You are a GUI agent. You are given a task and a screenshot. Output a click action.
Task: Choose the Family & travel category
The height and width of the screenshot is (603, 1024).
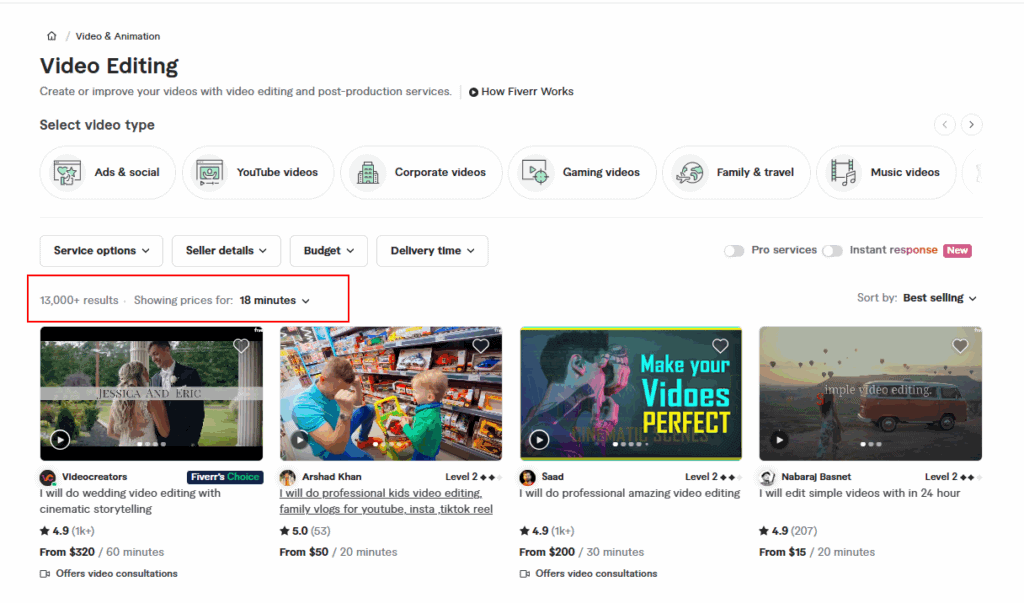point(736,172)
